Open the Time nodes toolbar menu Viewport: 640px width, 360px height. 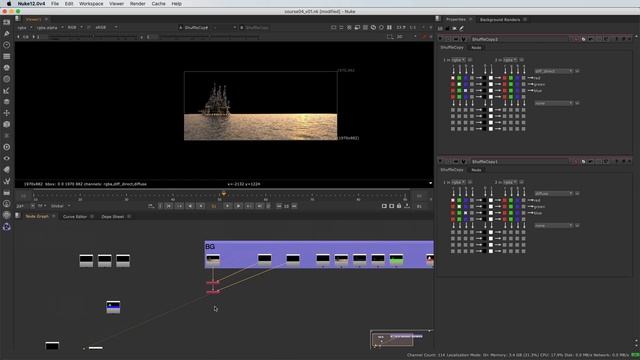[x=7, y=45]
